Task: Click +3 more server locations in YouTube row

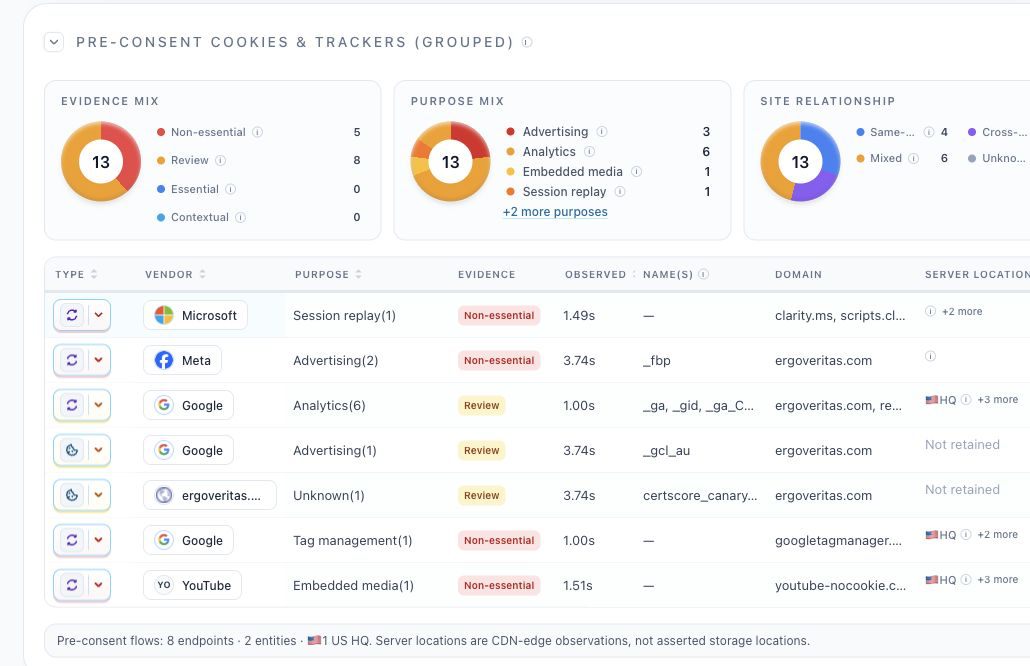Action: (x=997, y=579)
